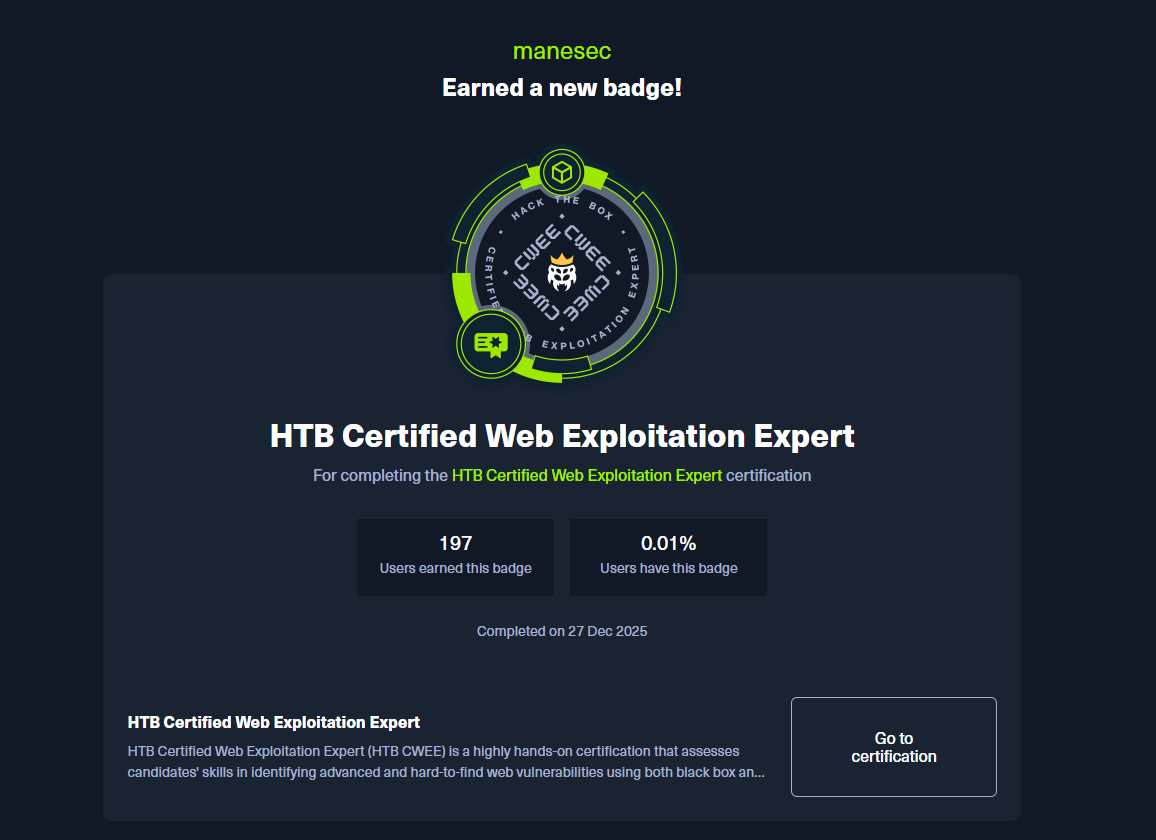This screenshot has height=840, width=1156.
Task: Click the truncated certification description paragraph
Action: pos(446,761)
